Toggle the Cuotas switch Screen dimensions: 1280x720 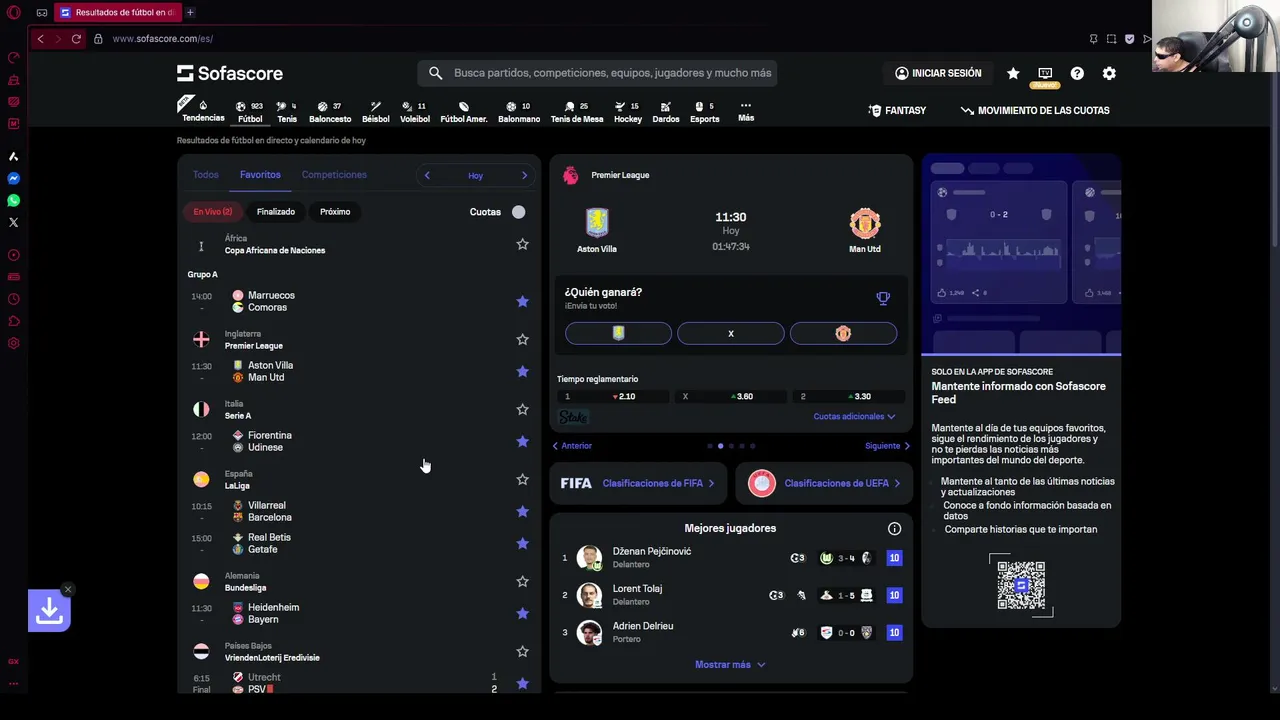(x=518, y=212)
